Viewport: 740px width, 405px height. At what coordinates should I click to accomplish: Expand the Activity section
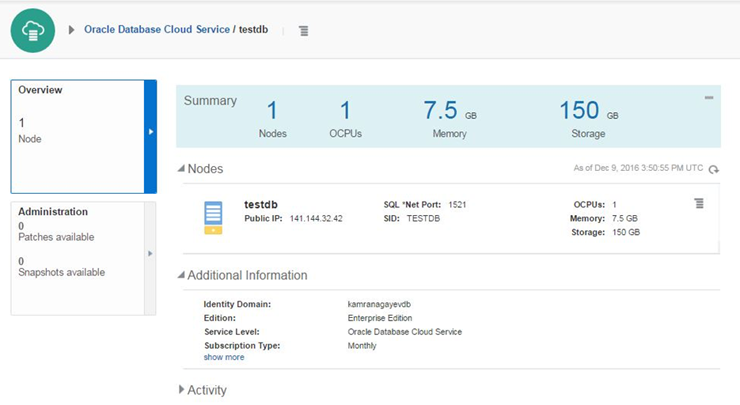click(x=181, y=390)
